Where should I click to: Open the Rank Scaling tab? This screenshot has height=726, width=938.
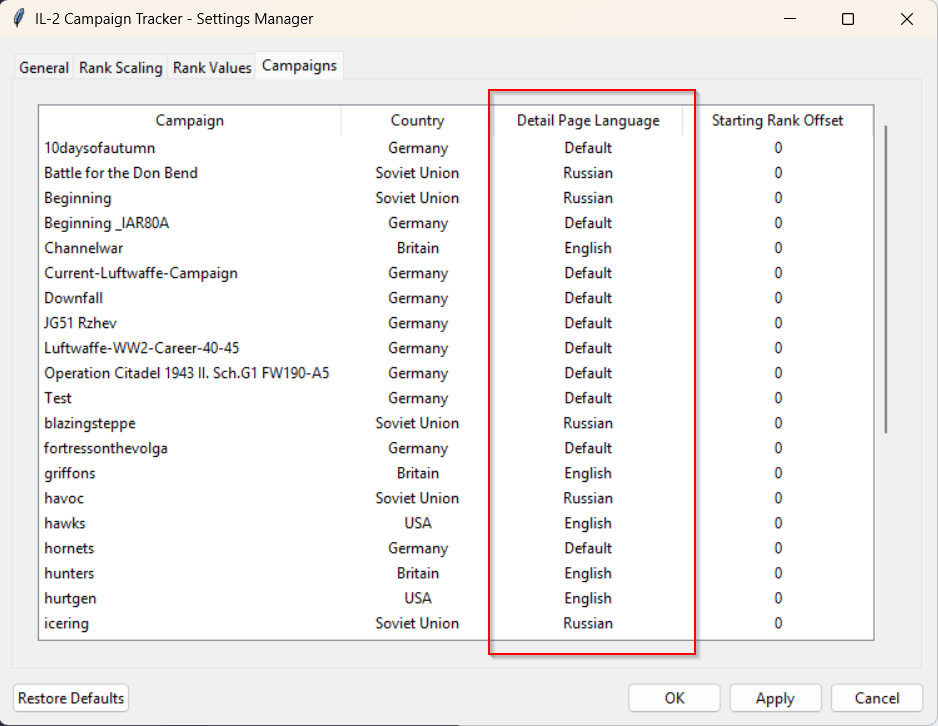[120, 68]
